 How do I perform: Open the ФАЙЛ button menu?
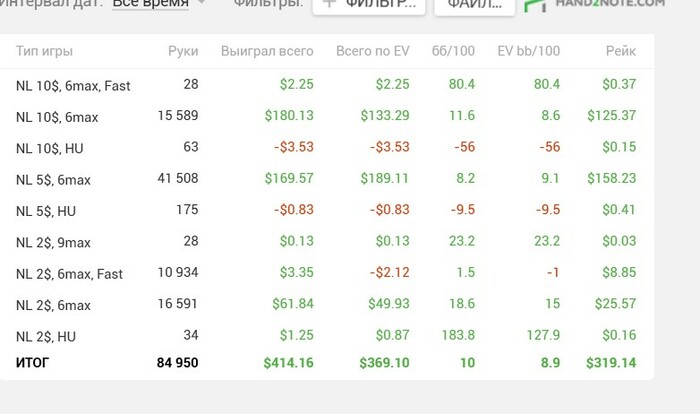coord(475,5)
